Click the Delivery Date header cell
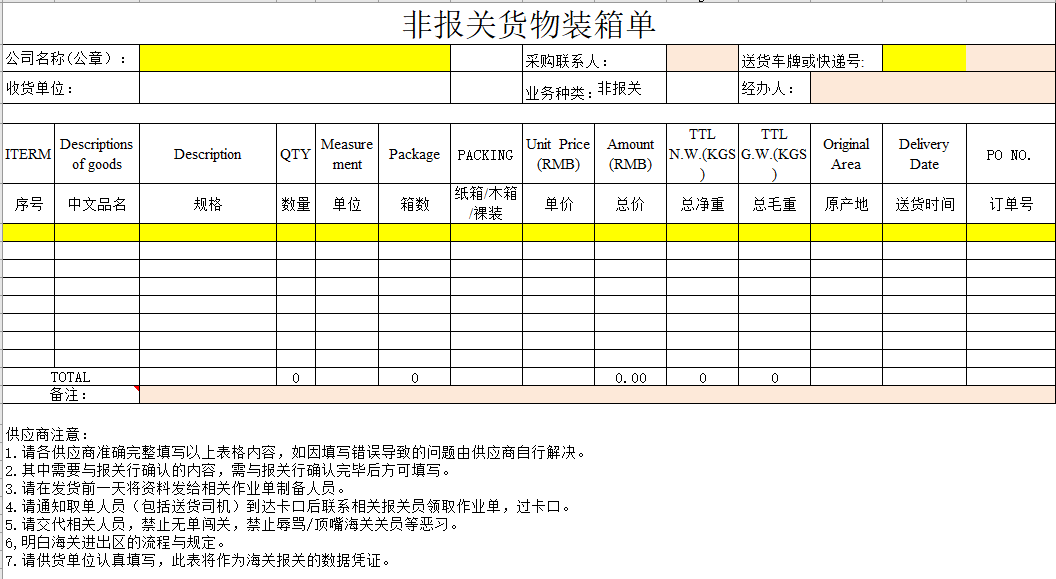Viewport: 1056px width, 579px height. click(x=924, y=155)
